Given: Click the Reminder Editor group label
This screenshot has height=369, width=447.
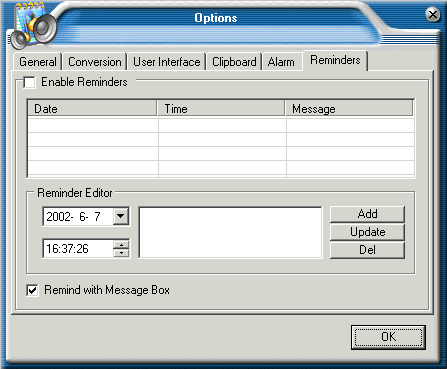Looking at the screenshot, I should click(x=75, y=193).
